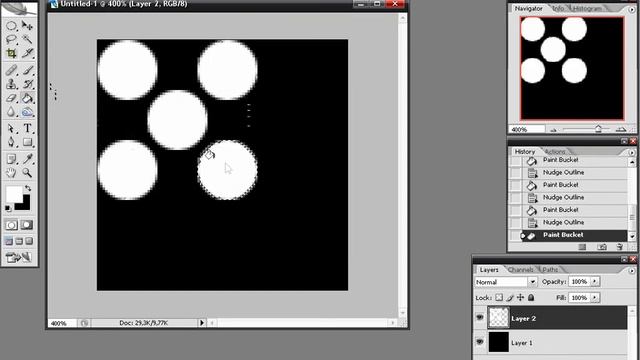Viewport: 640px width, 360px height.
Task: Reset to default foreground and background colors
Action: (8, 208)
